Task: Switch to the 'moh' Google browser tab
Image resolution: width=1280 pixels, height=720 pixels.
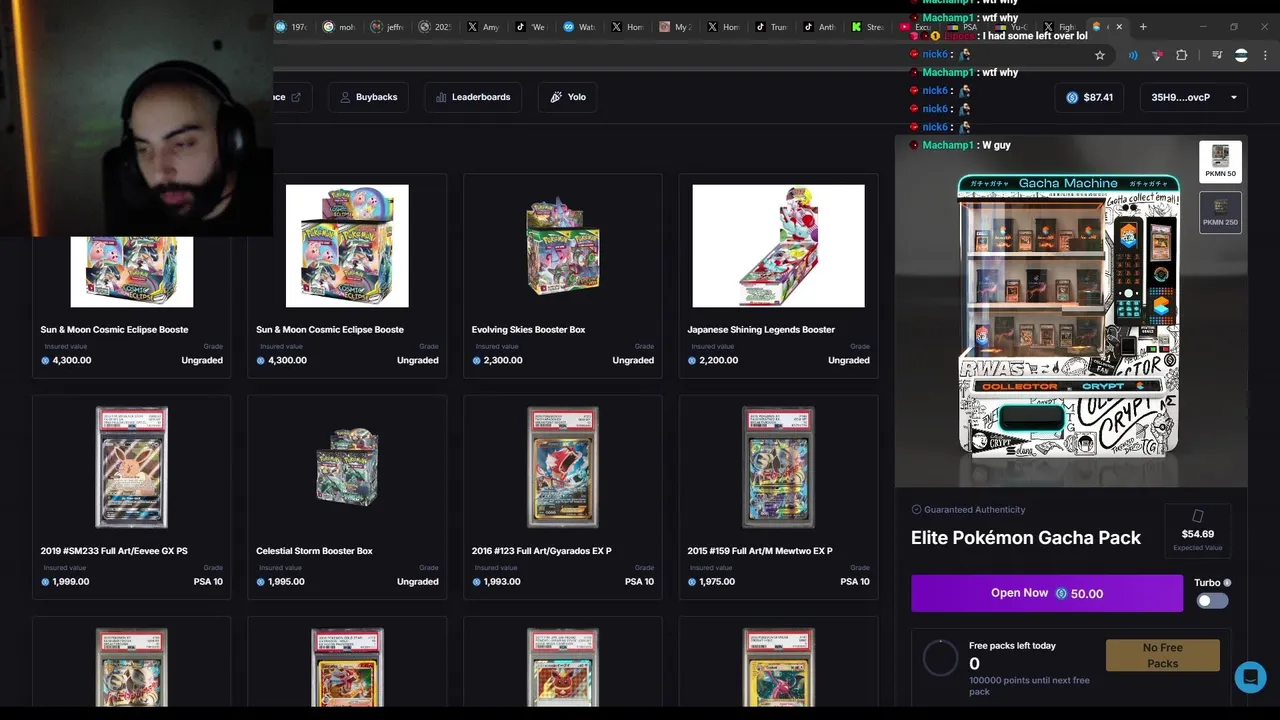Action: click(340, 27)
